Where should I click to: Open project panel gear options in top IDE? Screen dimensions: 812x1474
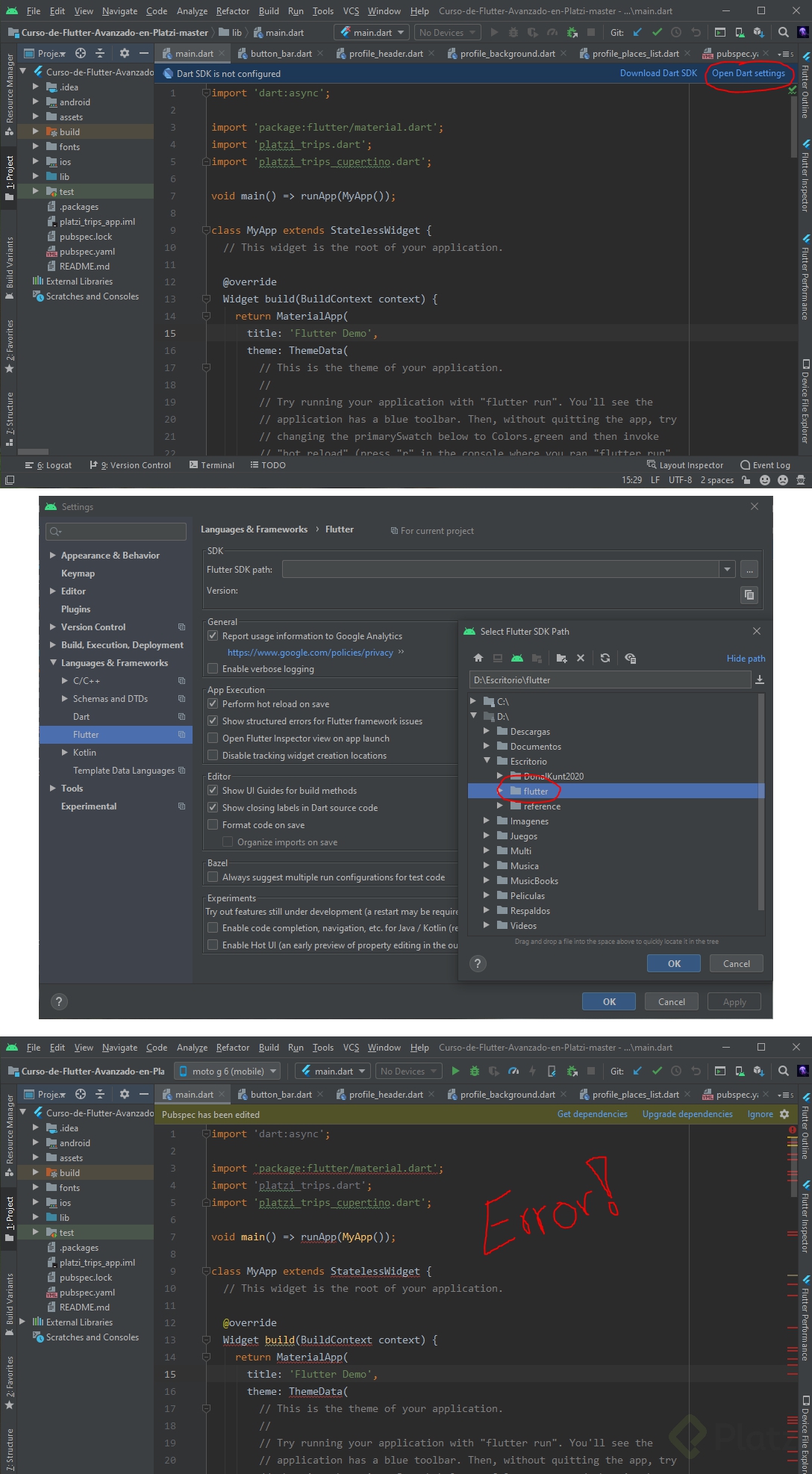(x=125, y=53)
